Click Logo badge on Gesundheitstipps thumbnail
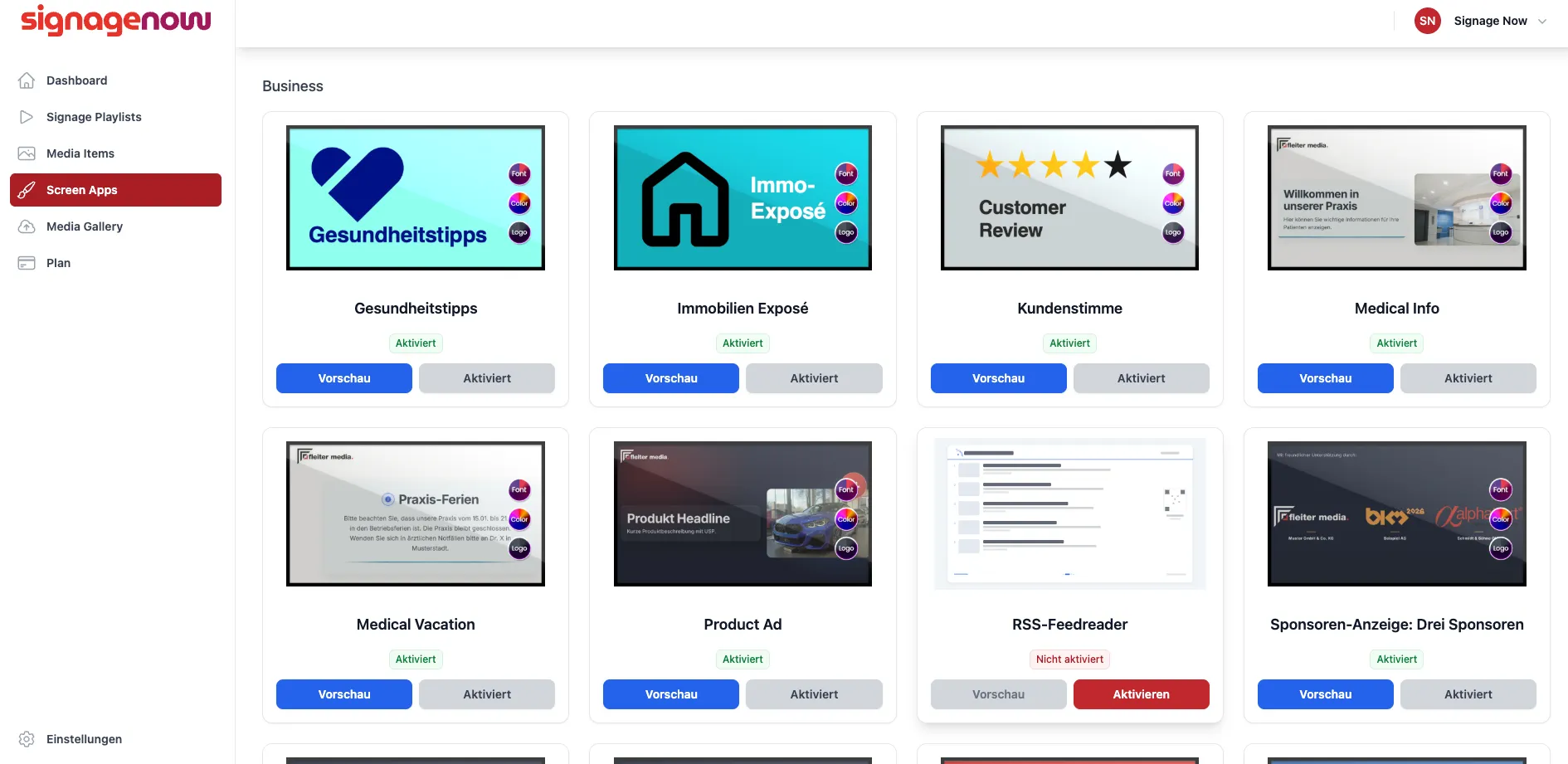 click(x=519, y=232)
